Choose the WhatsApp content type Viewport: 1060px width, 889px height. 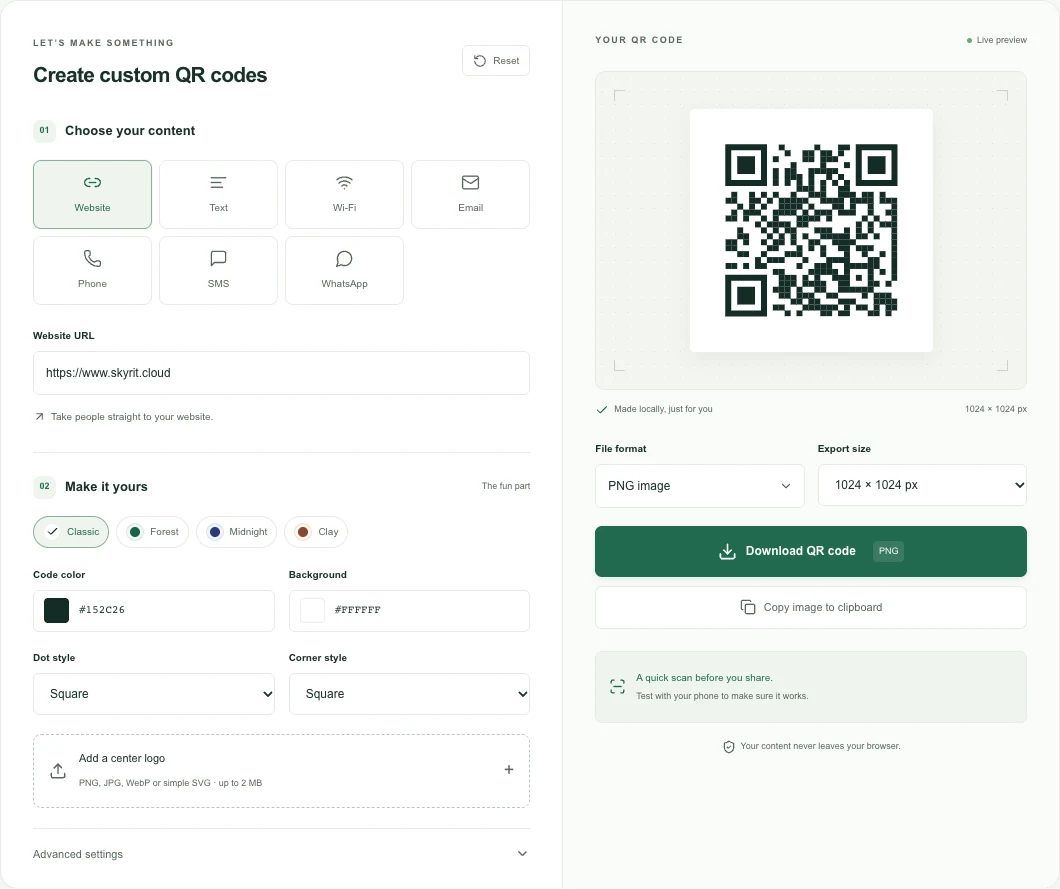coord(344,270)
